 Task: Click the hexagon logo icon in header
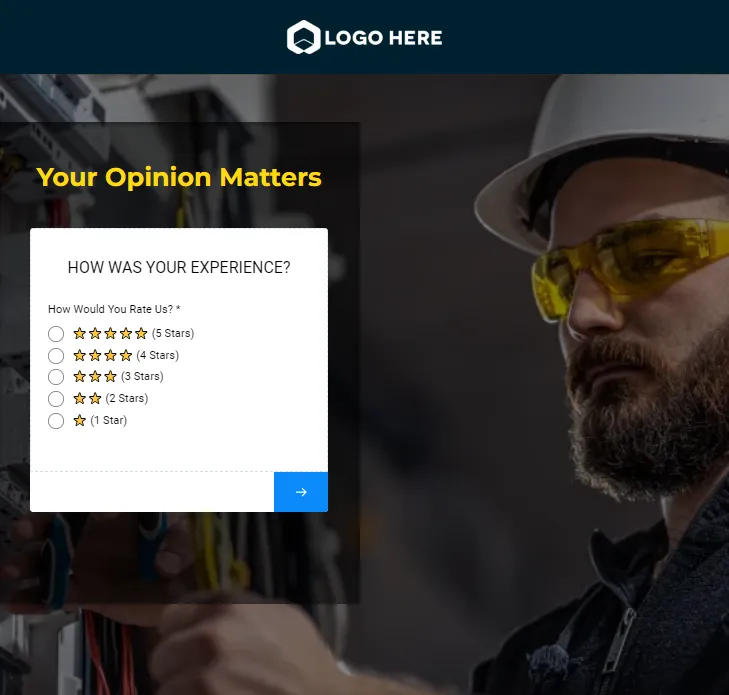click(x=304, y=37)
